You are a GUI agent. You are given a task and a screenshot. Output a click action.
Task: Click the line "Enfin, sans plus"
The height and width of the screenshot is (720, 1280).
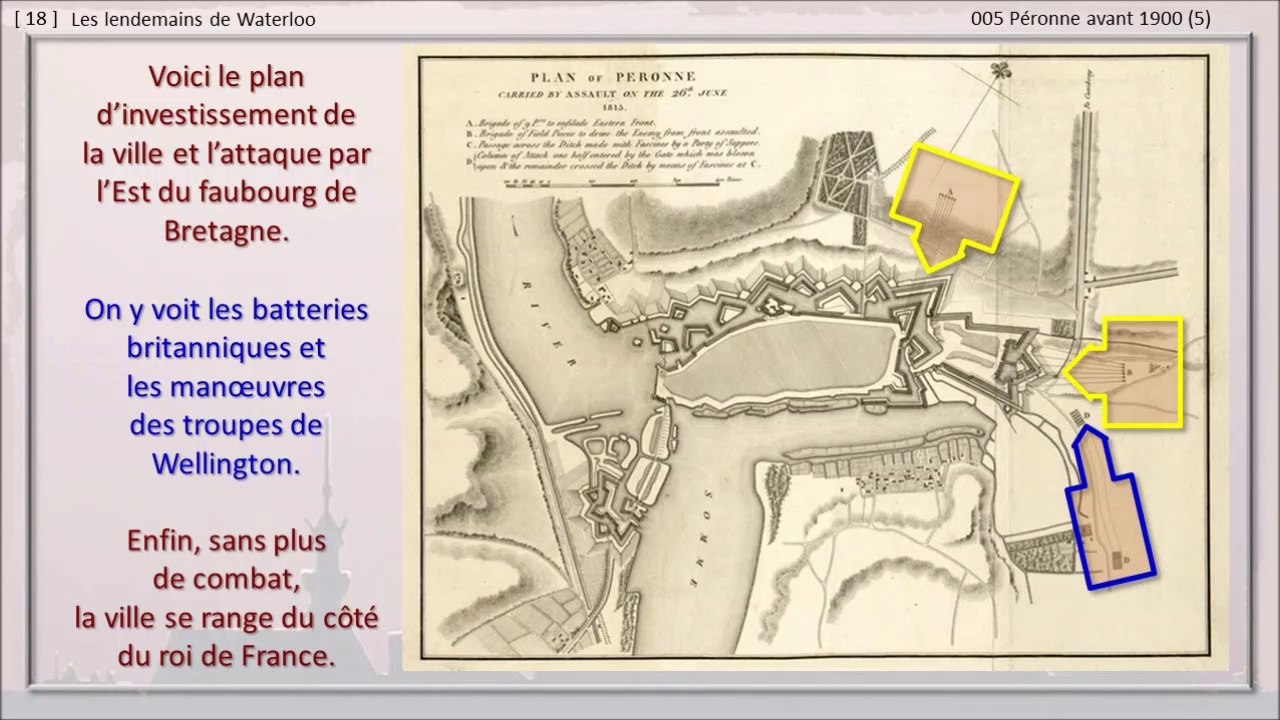coord(226,541)
